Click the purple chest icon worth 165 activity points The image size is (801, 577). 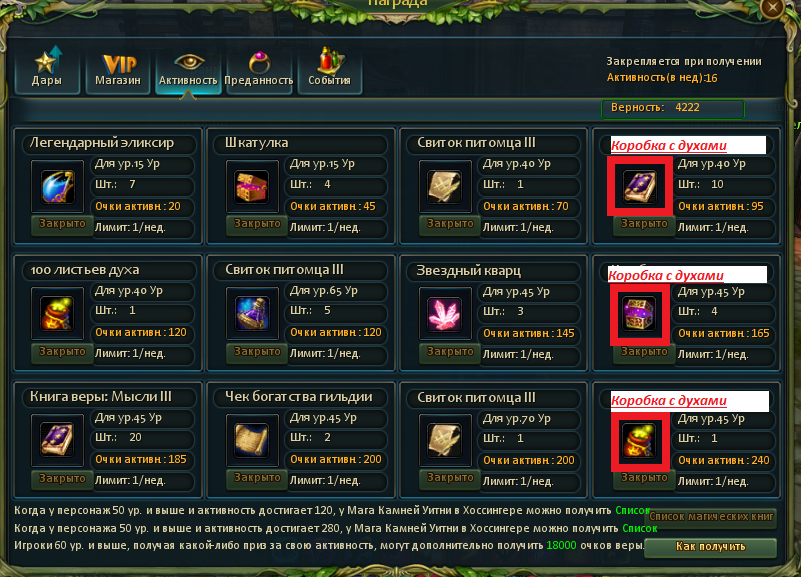pyautogui.click(x=640, y=314)
